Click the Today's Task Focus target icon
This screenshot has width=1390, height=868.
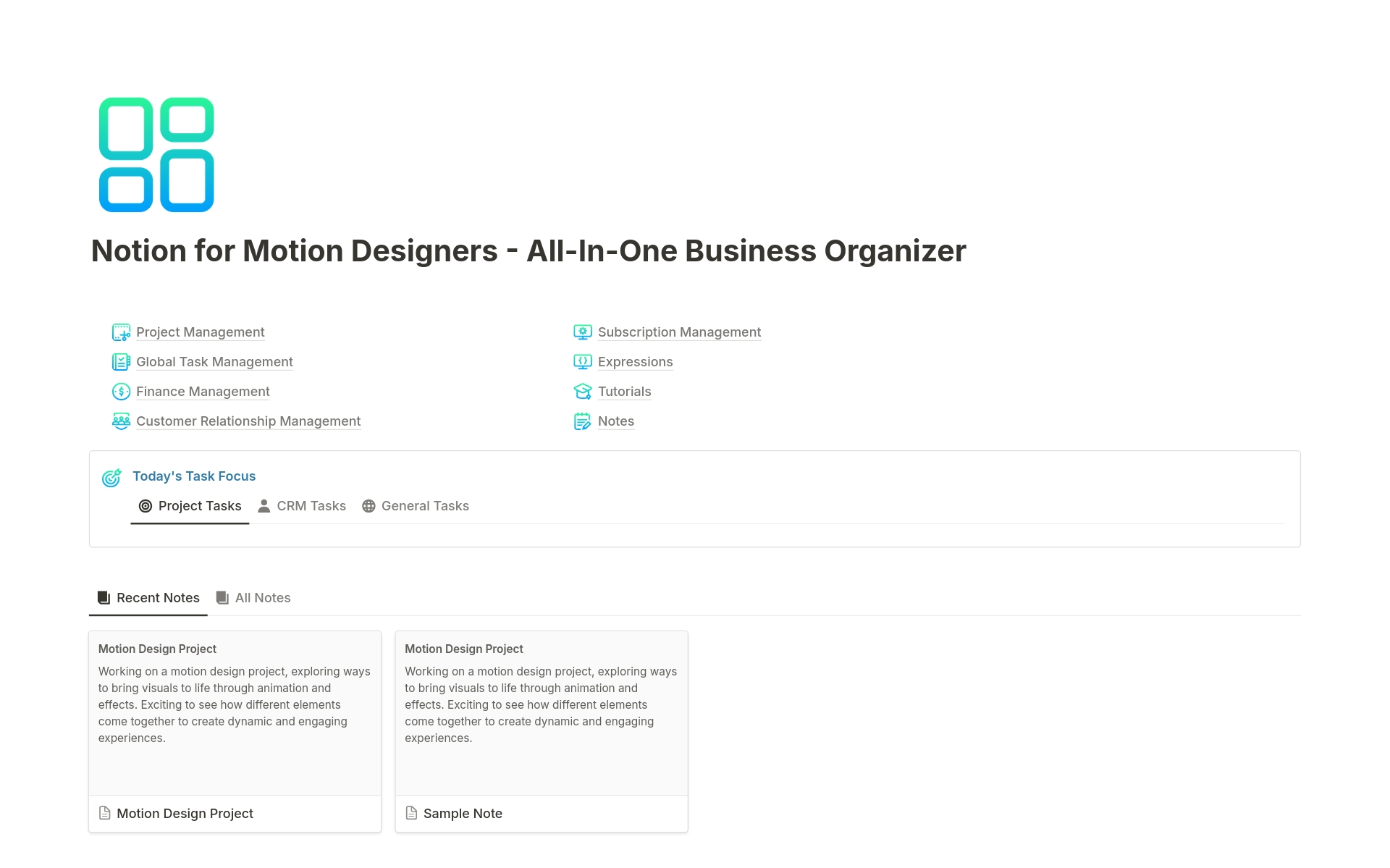tap(111, 478)
